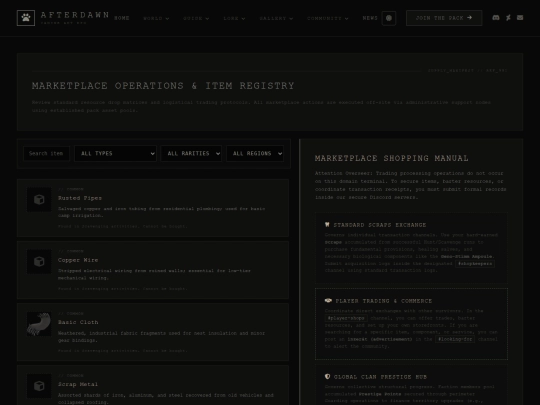Expand the Gallery nav menu

276,18
